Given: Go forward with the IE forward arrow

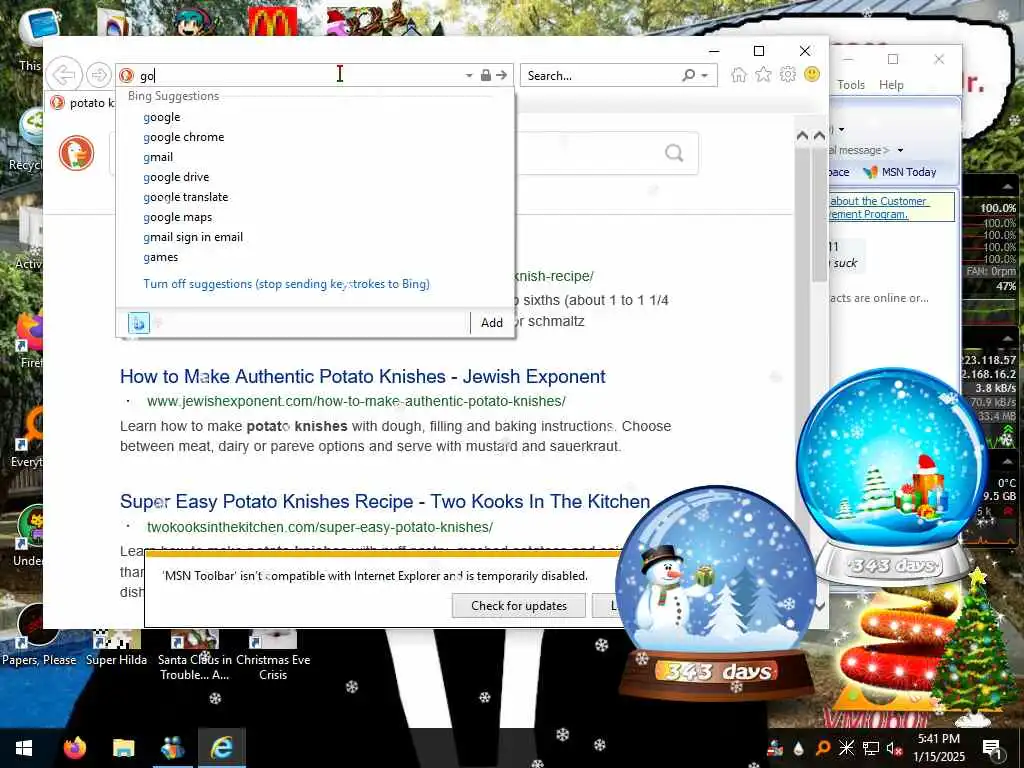Looking at the screenshot, I should (x=99, y=75).
